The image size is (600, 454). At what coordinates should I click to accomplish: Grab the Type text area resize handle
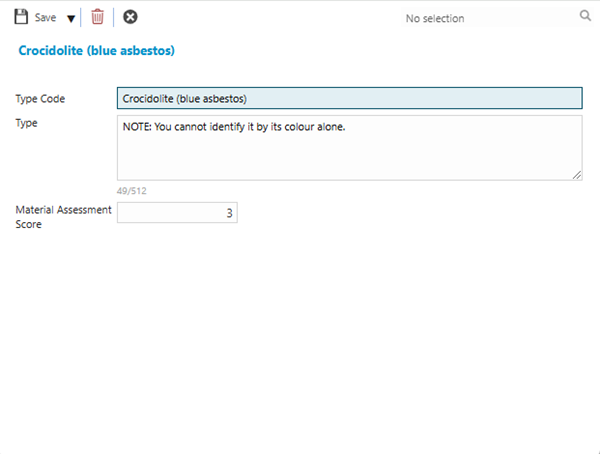pos(577,175)
